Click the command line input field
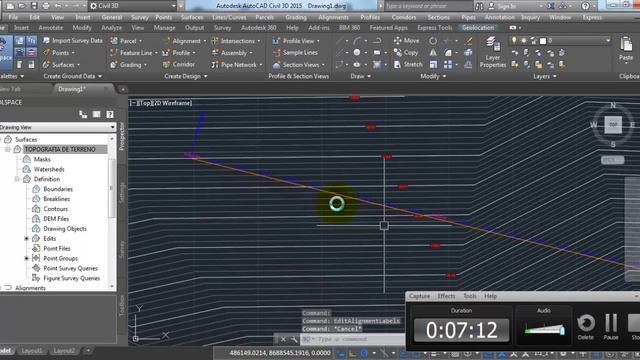 353,339
